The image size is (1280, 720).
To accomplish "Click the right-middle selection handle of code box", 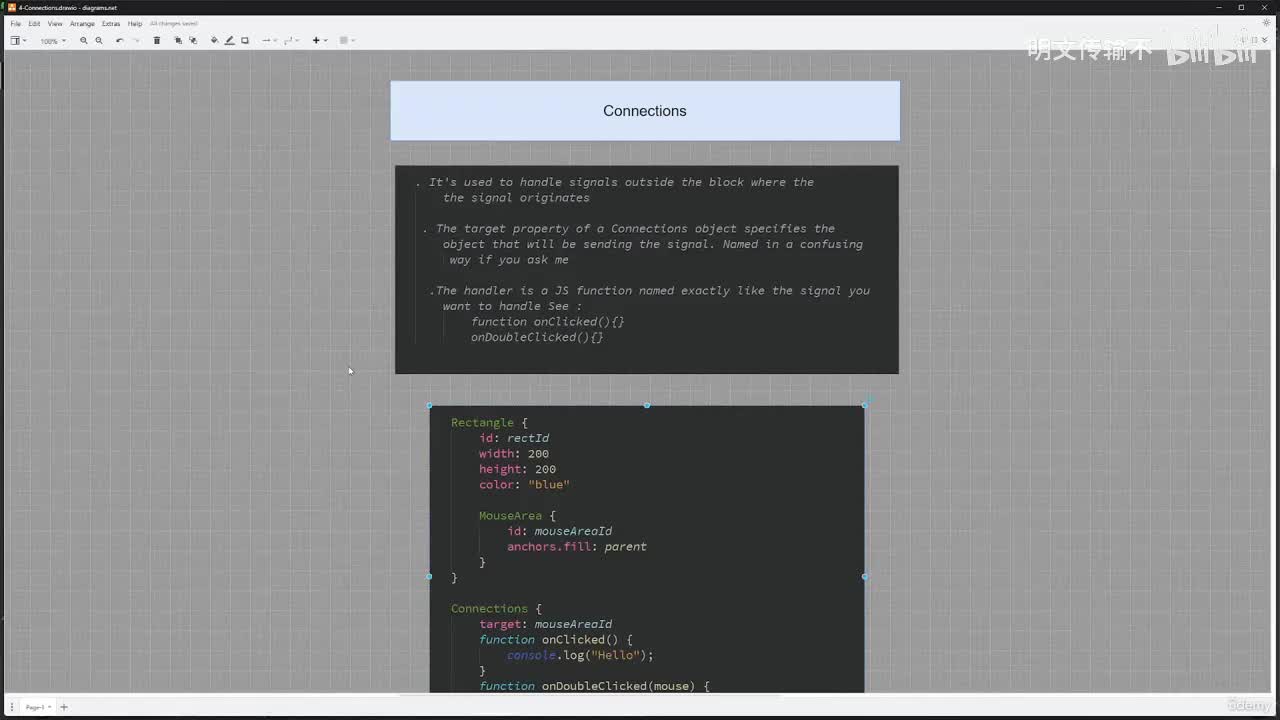I will [x=865, y=576].
